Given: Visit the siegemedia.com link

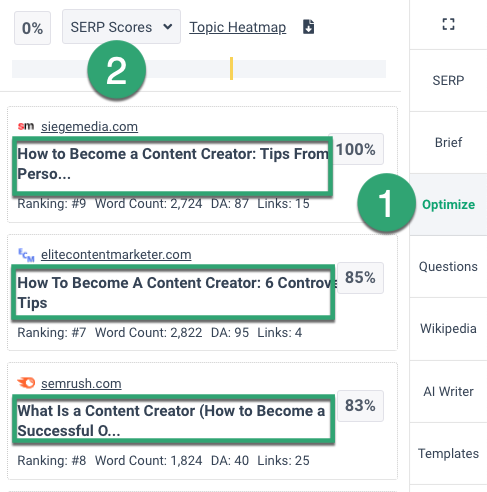Looking at the screenshot, I should pyautogui.click(x=89, y=127).
